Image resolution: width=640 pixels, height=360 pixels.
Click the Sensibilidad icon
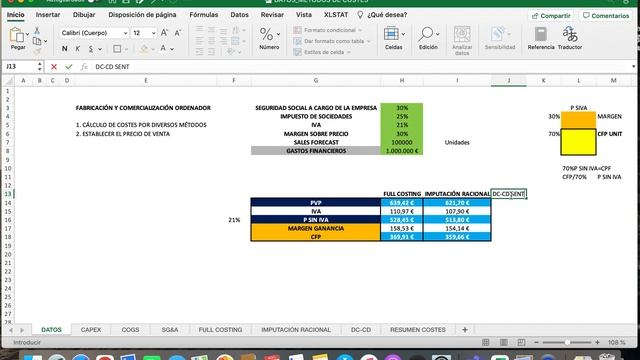[x=498, y=34]
